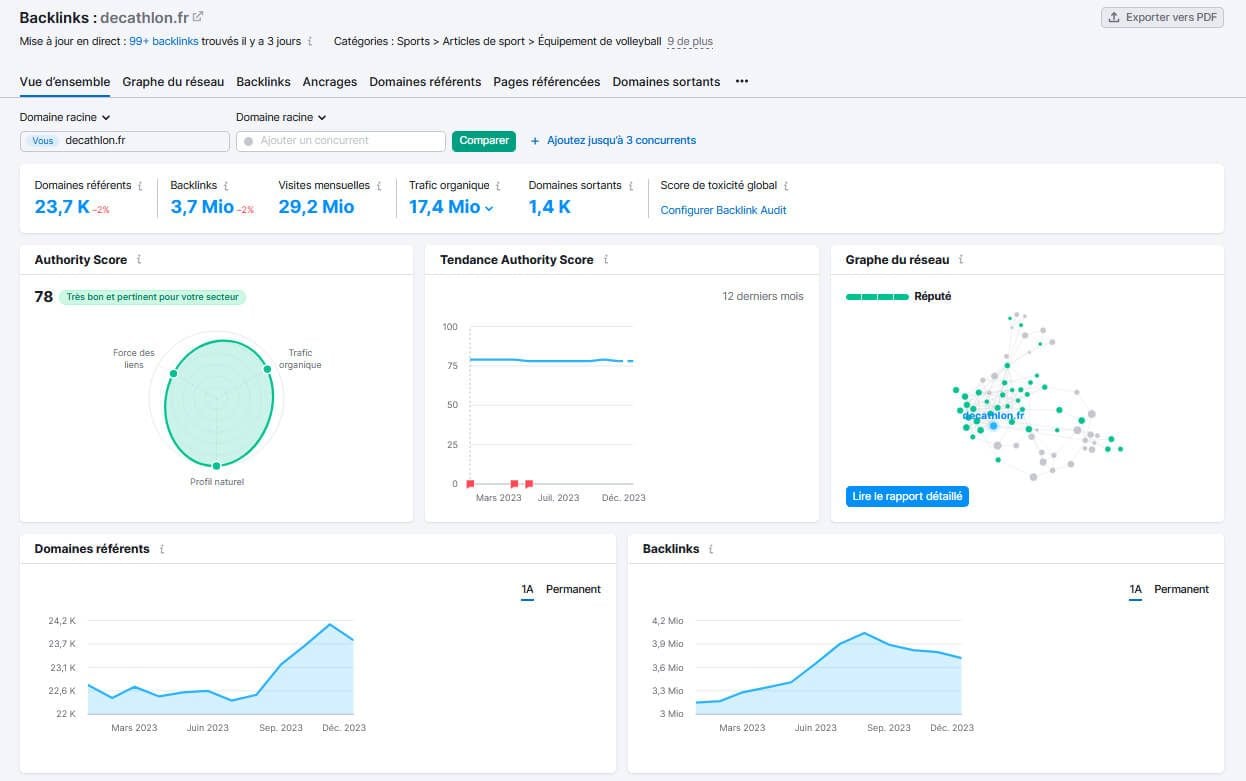1246x781 pixels.
Task: Click Authority Score value 78
Action: coord(44,297)
